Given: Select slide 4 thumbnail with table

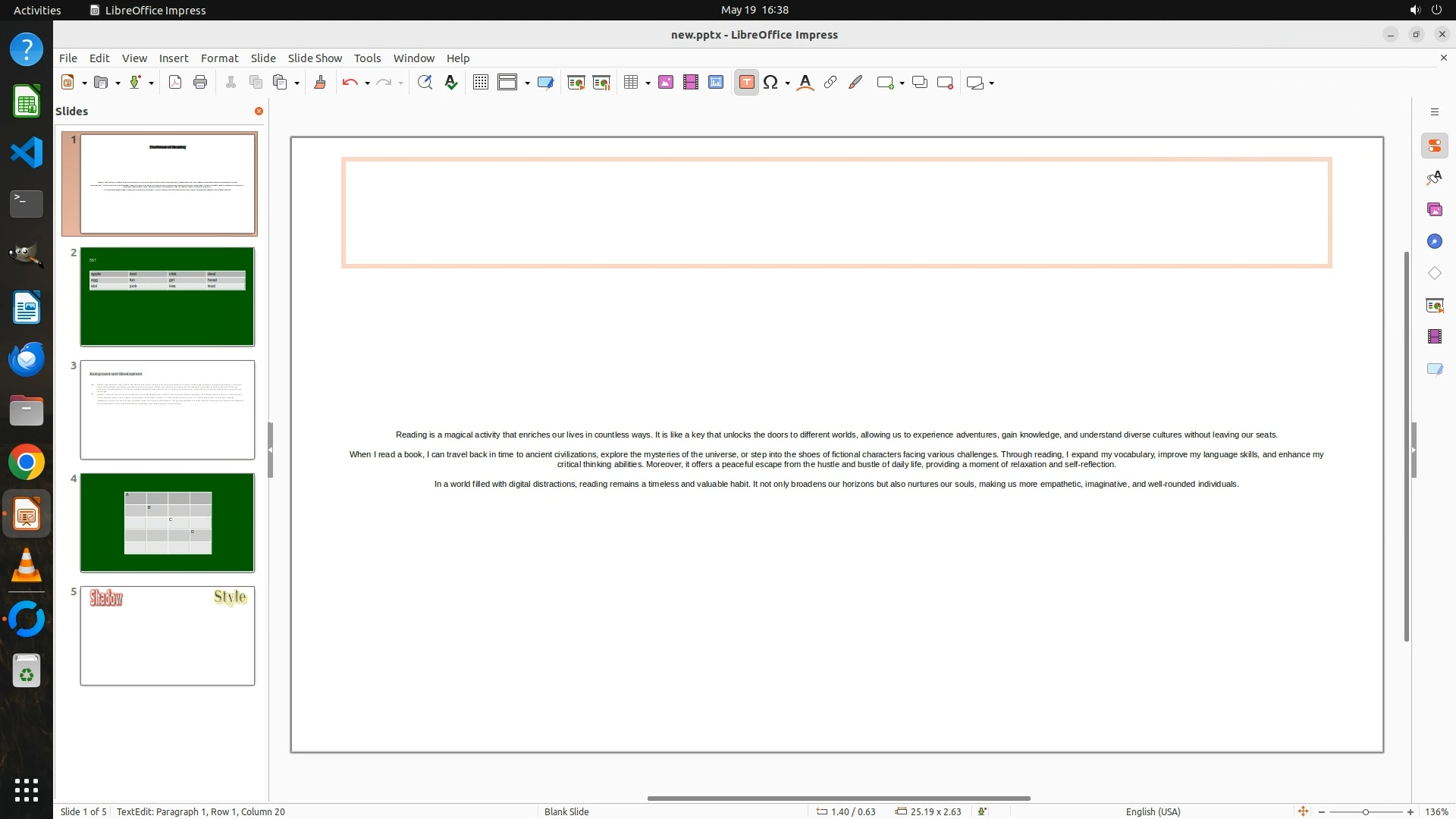Looking at the screenshot, I should tap(168, 522).
